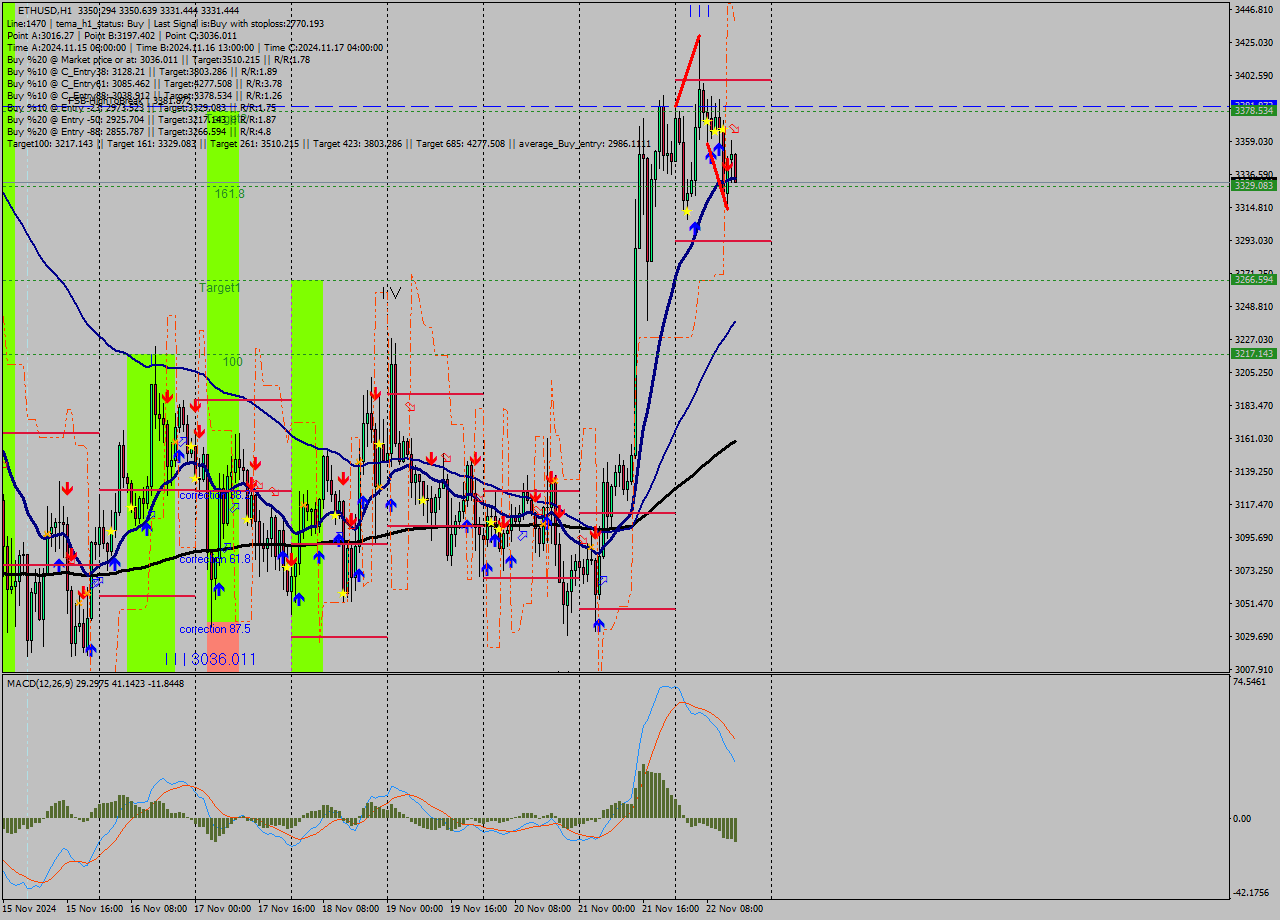Select a yellow star signal marker near the recent high
1280x920 pixels.
[707, 121]
